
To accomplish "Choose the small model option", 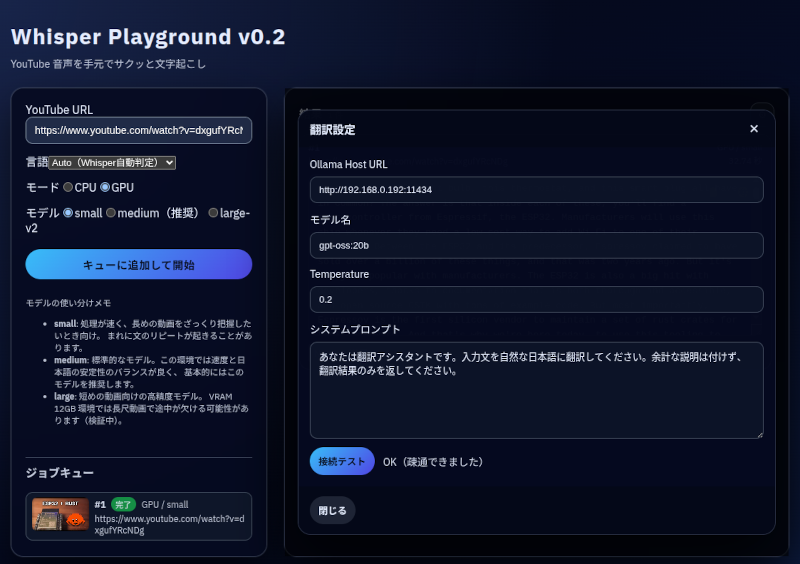I will point(68,212).
